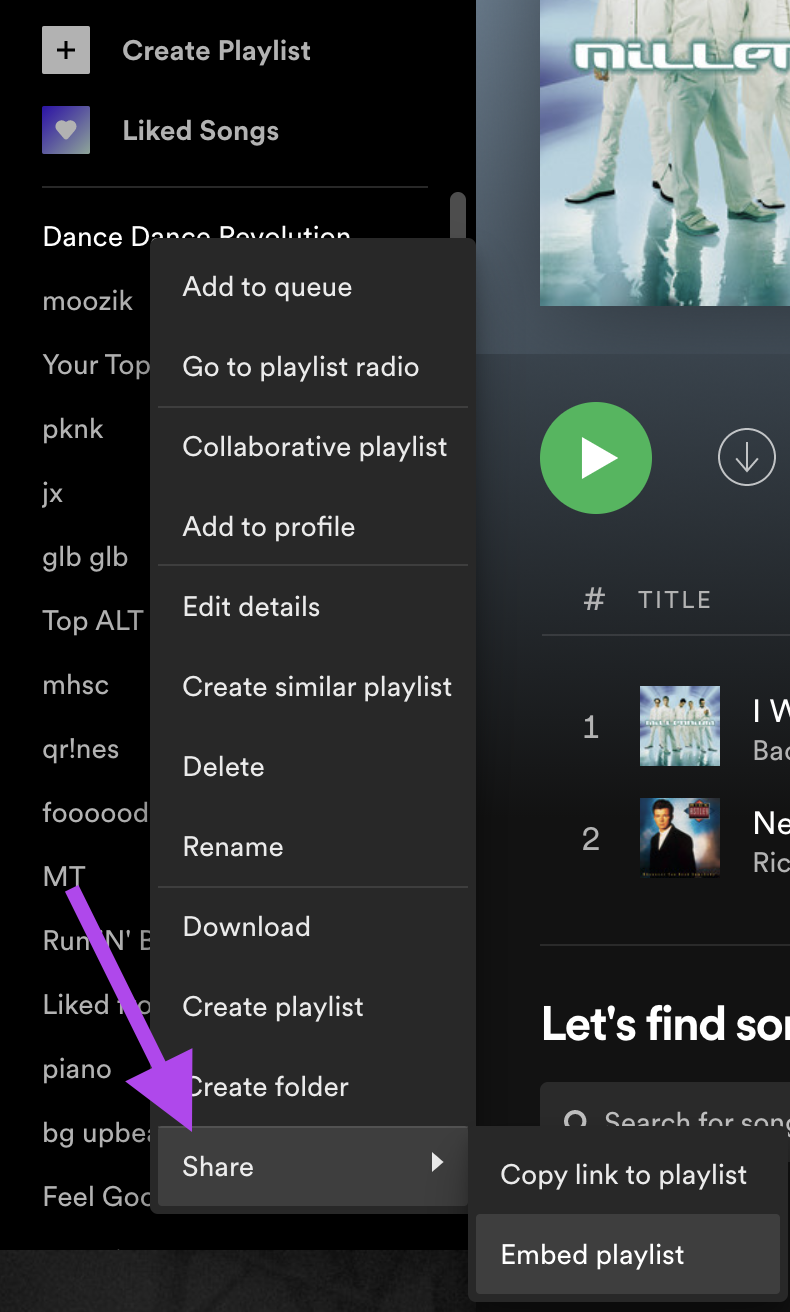Open the mhsc playlist
Screen dimensions: 790x1312
click(76, 685)
